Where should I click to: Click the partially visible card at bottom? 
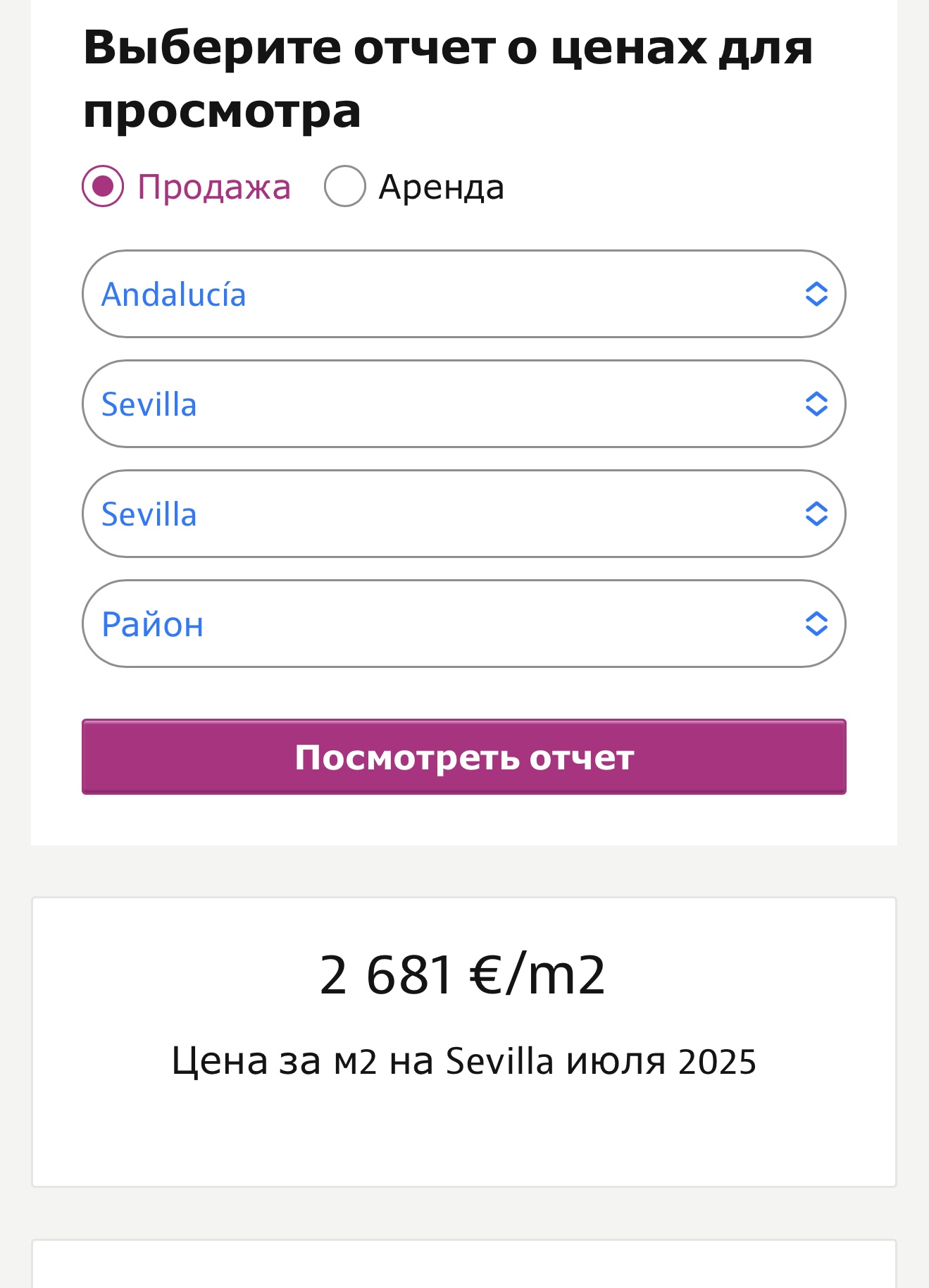(x=463, y=1265)
